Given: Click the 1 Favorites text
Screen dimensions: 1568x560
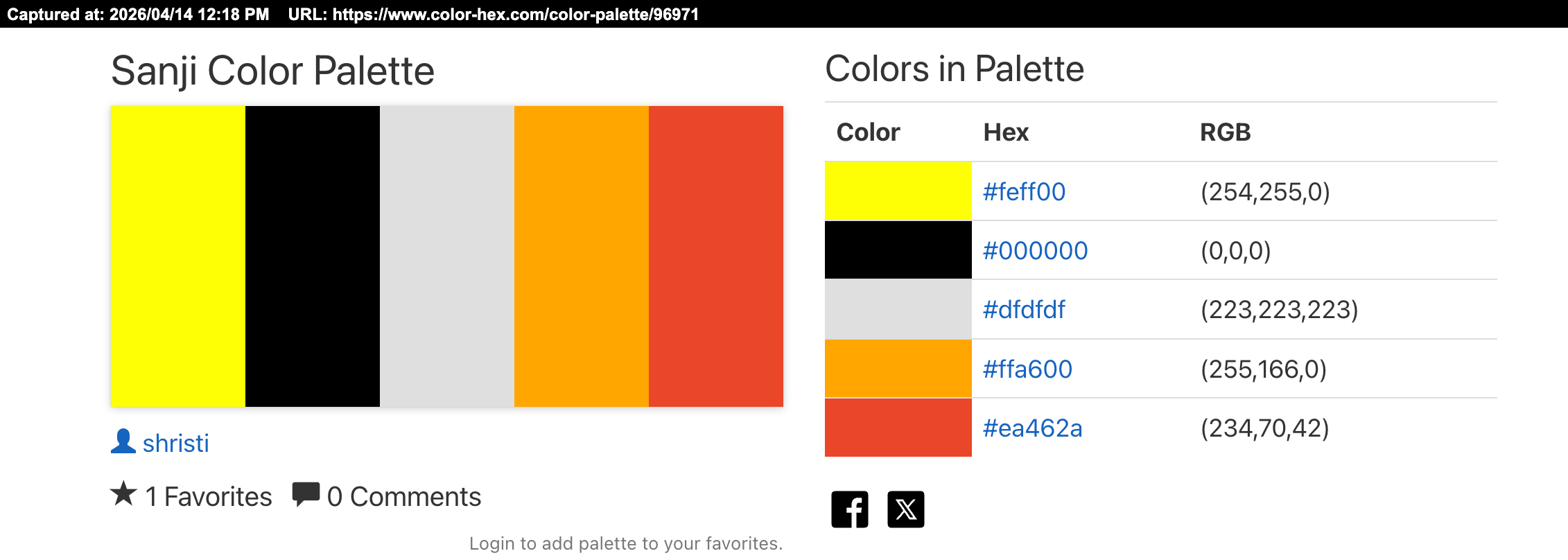Looking at the screenshot, I should (x=209, y=497).
